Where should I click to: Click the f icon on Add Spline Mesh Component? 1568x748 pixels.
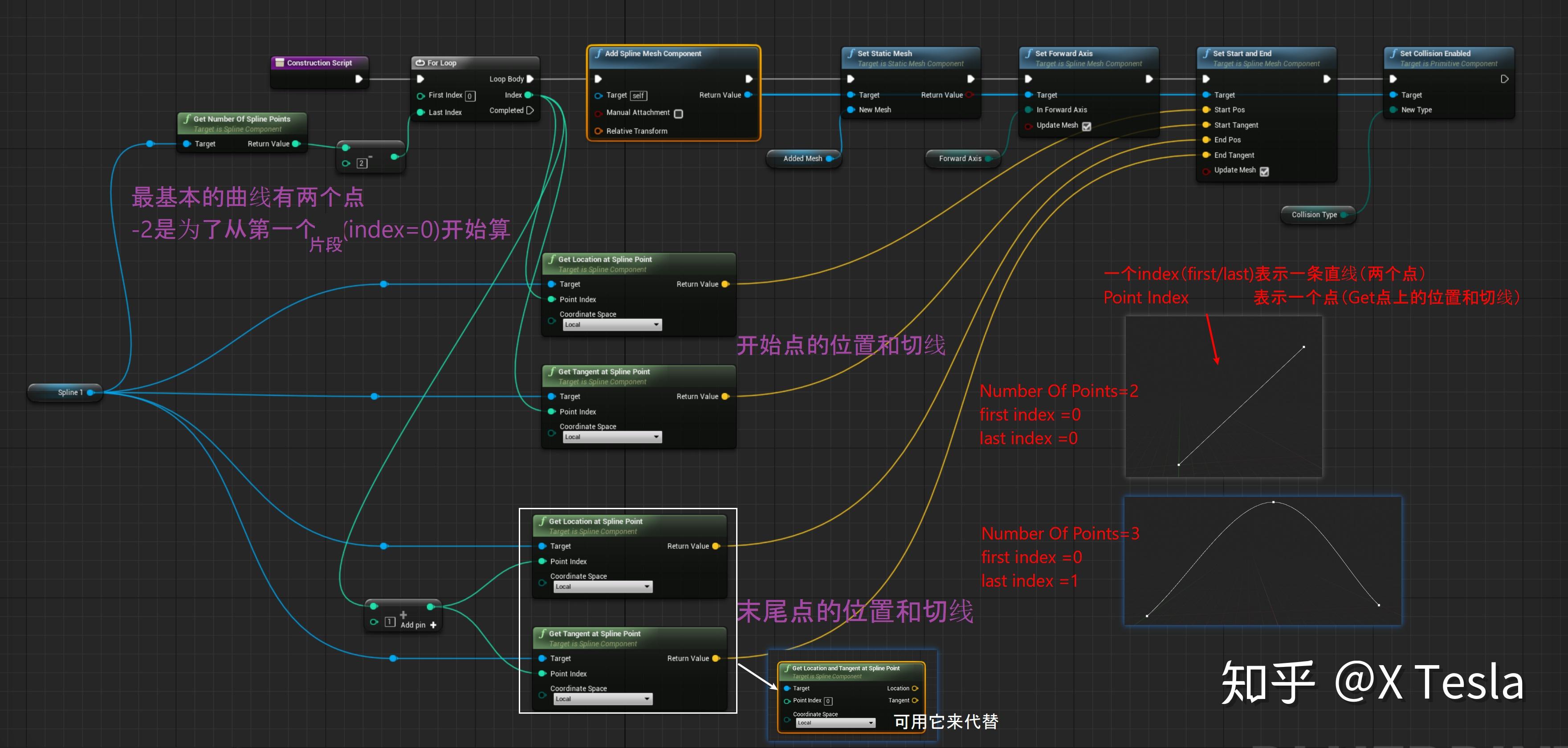tap(599, 53)
